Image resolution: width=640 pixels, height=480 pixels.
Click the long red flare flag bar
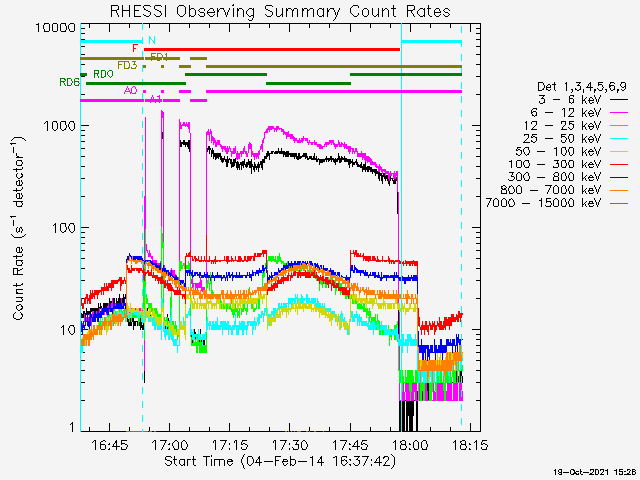coord(272,49)
